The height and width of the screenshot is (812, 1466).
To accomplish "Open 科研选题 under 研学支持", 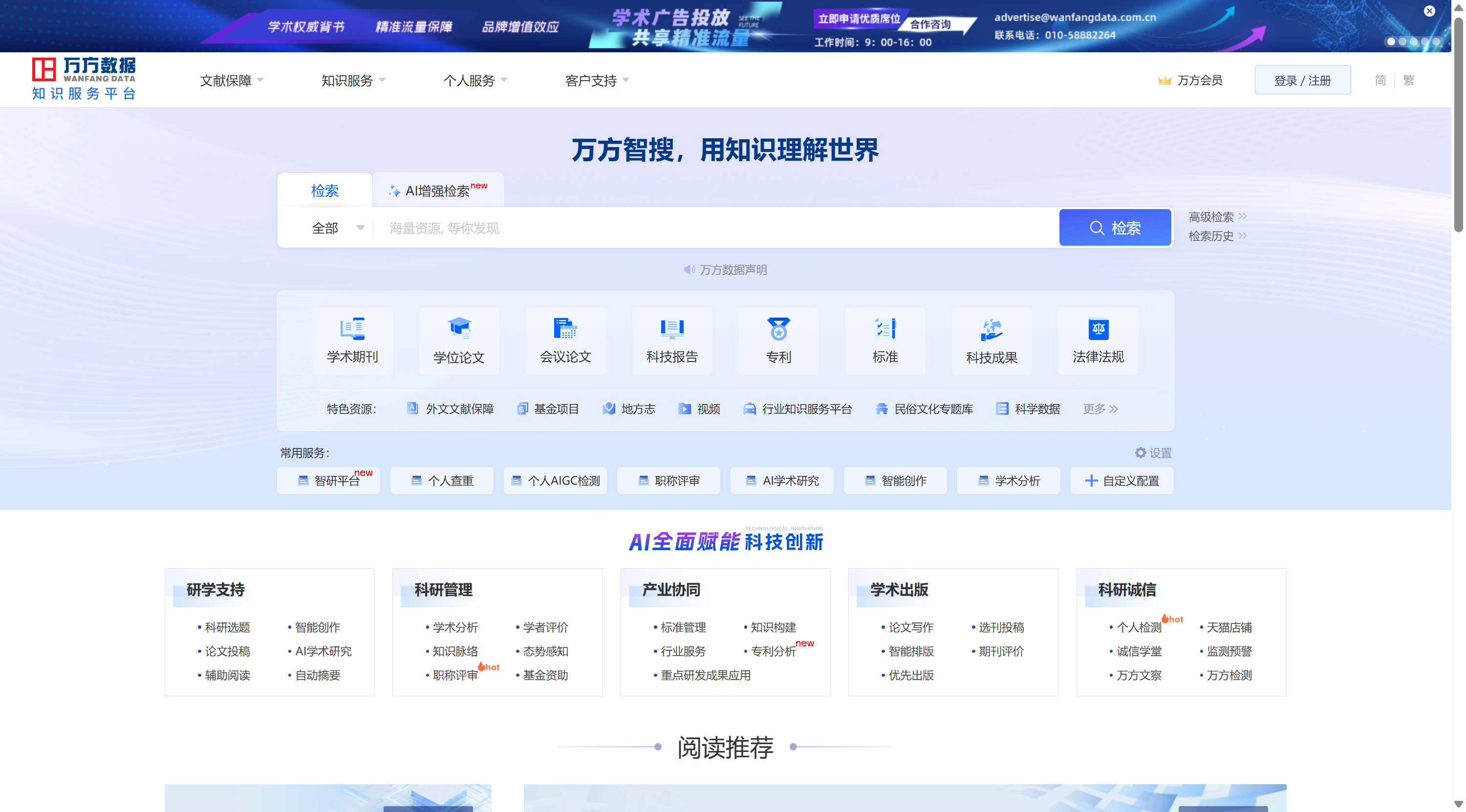I will (x=227, y=627).
